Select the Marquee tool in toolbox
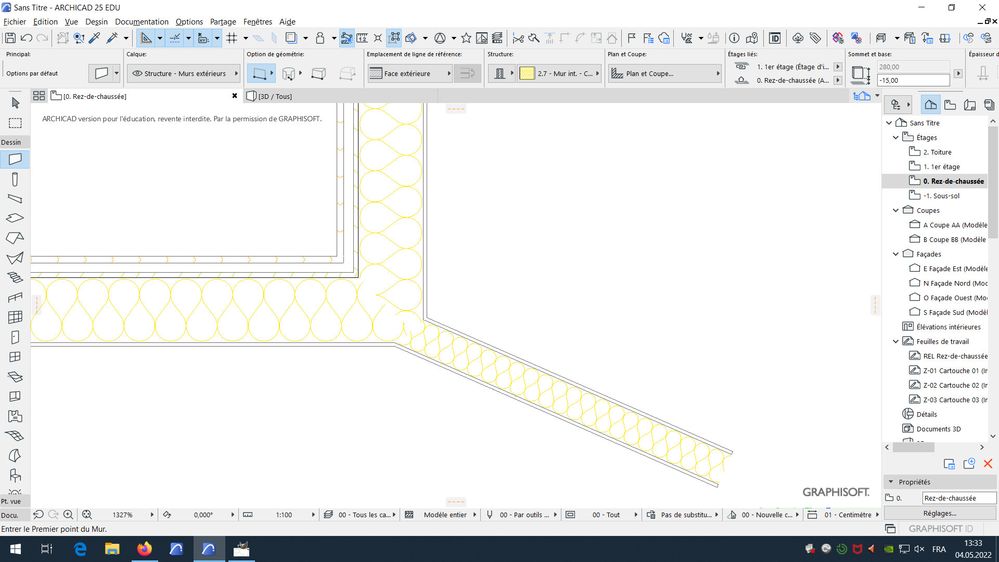Image resolution: width=999 pixels, height=562 pixels. click(15, 123)
